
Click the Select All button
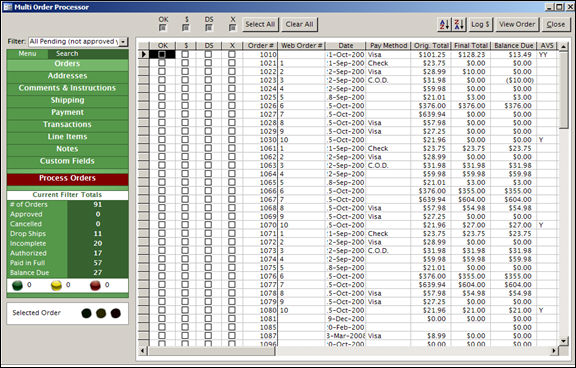[x=260, y=24]
